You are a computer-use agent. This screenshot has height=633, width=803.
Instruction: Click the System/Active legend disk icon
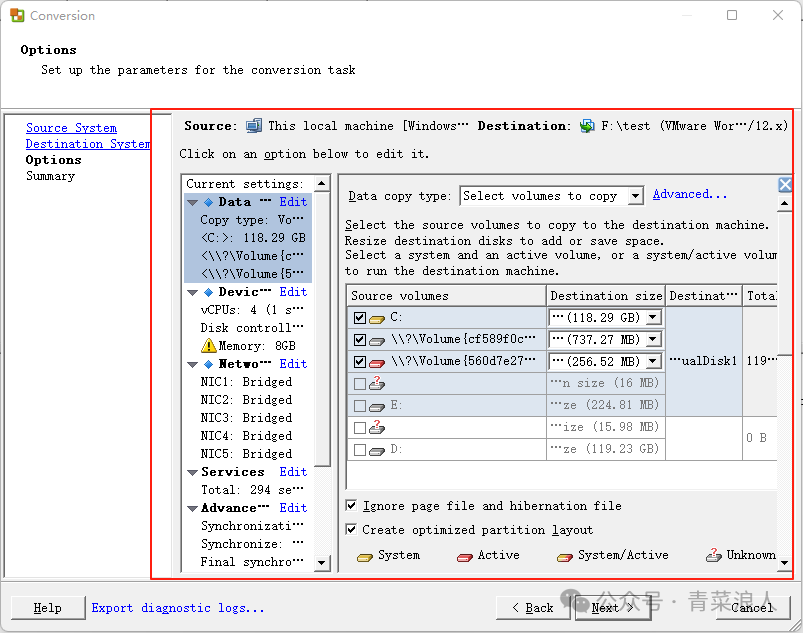(x=565, y=557)
